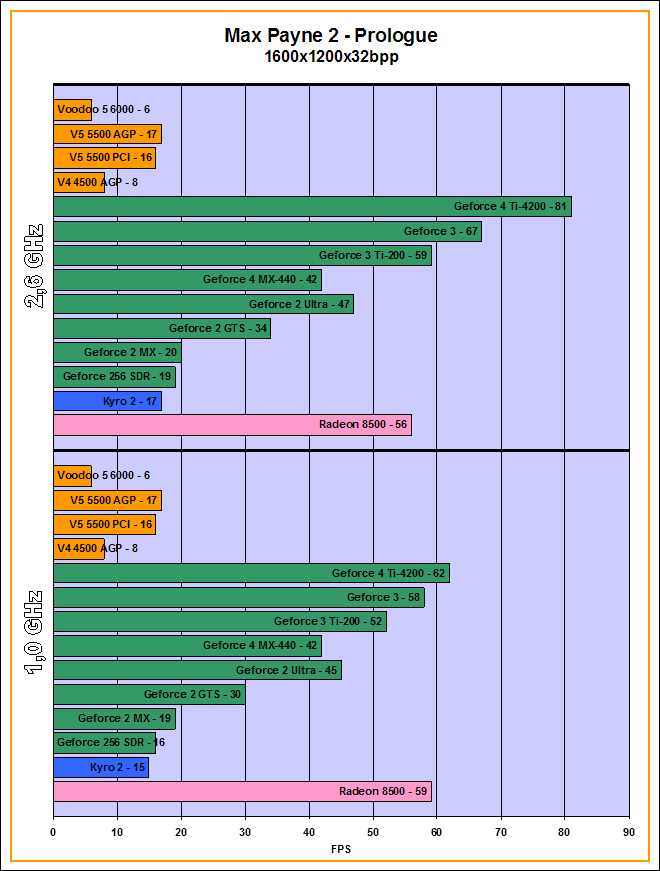Image resolution: width=660 pixels, height=871 pixels.
Task: Select the Geforce 2 MX - 20 bar
Action: tap(117, 352)
